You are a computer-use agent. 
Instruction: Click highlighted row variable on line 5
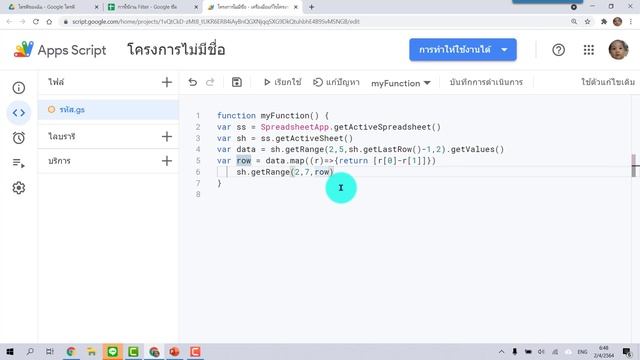tap(244, 161)
